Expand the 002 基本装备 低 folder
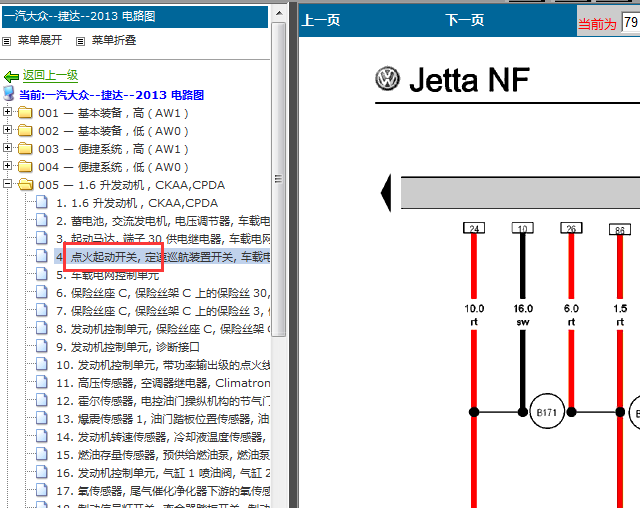Screen dimensions: 640x508 (7, 129)
